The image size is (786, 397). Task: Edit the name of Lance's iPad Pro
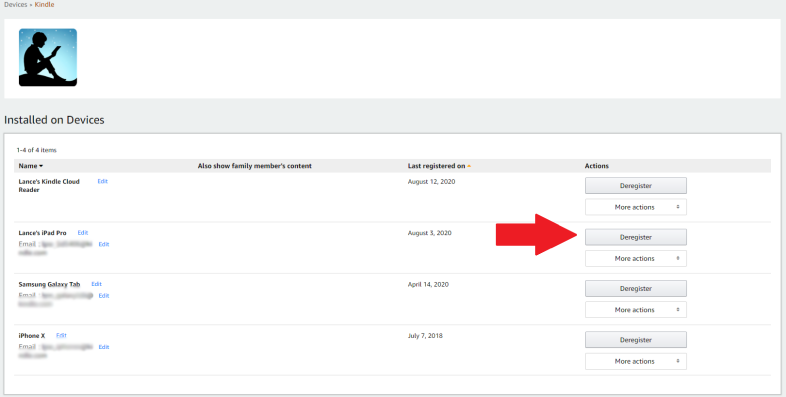(83, 233)
